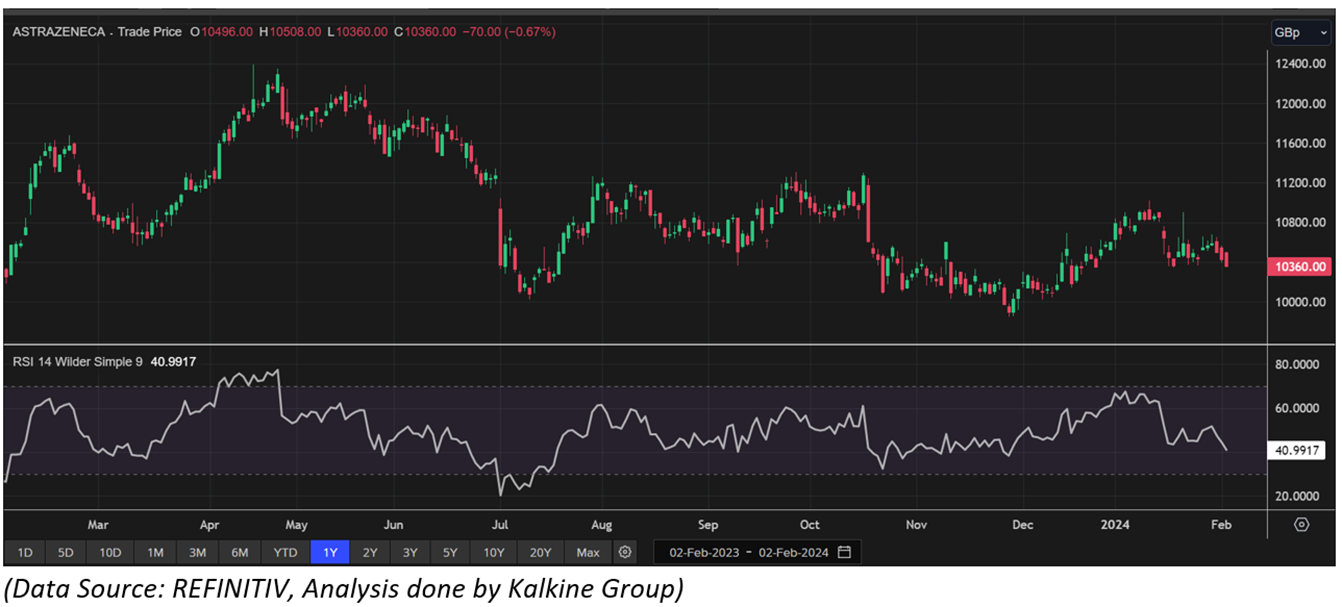This screenshot has height=607, width=1342.
Task: Click the 10000.00 price axis label
Action: 1300,302
